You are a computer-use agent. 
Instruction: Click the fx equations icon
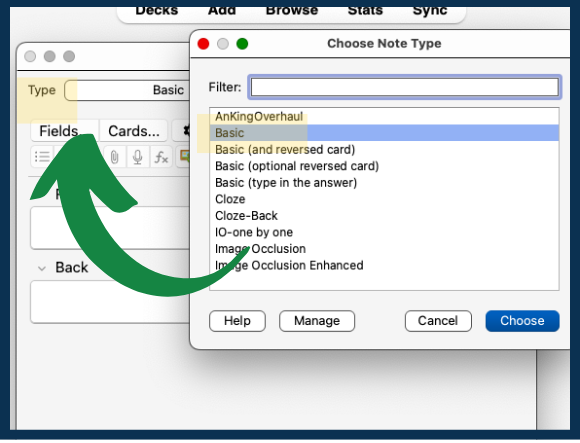pos(161,157)
